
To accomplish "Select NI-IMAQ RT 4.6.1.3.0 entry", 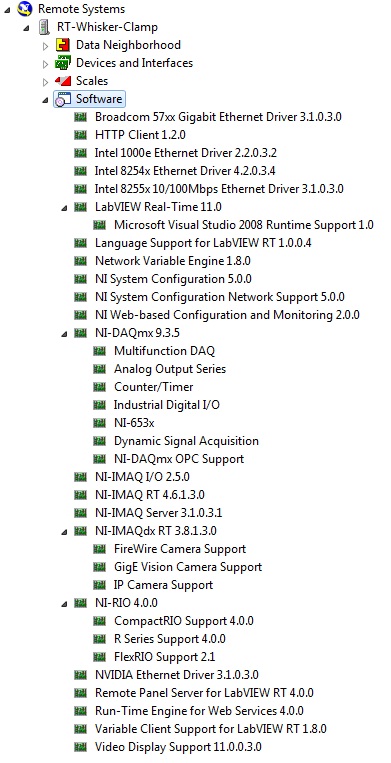I will point(150,495).
